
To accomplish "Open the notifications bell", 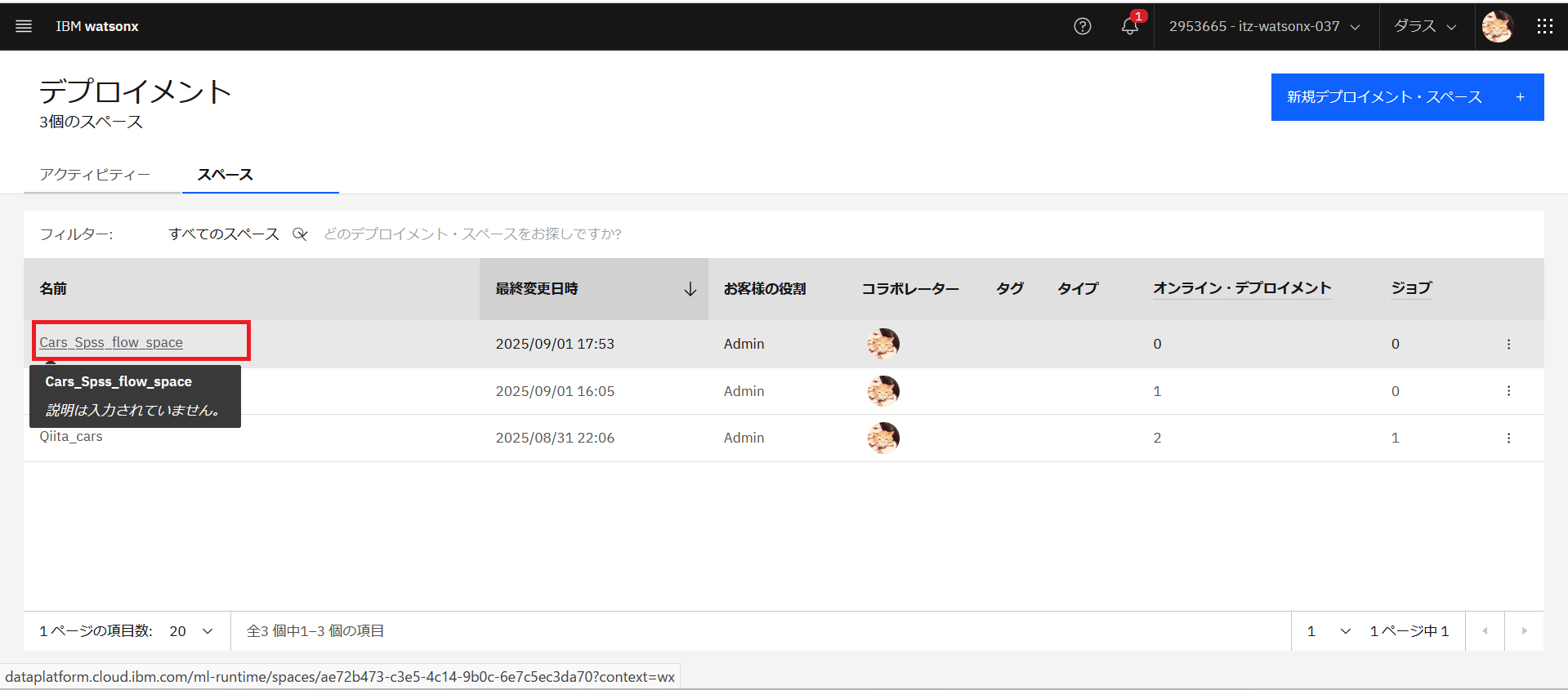I will point(1130,26).
